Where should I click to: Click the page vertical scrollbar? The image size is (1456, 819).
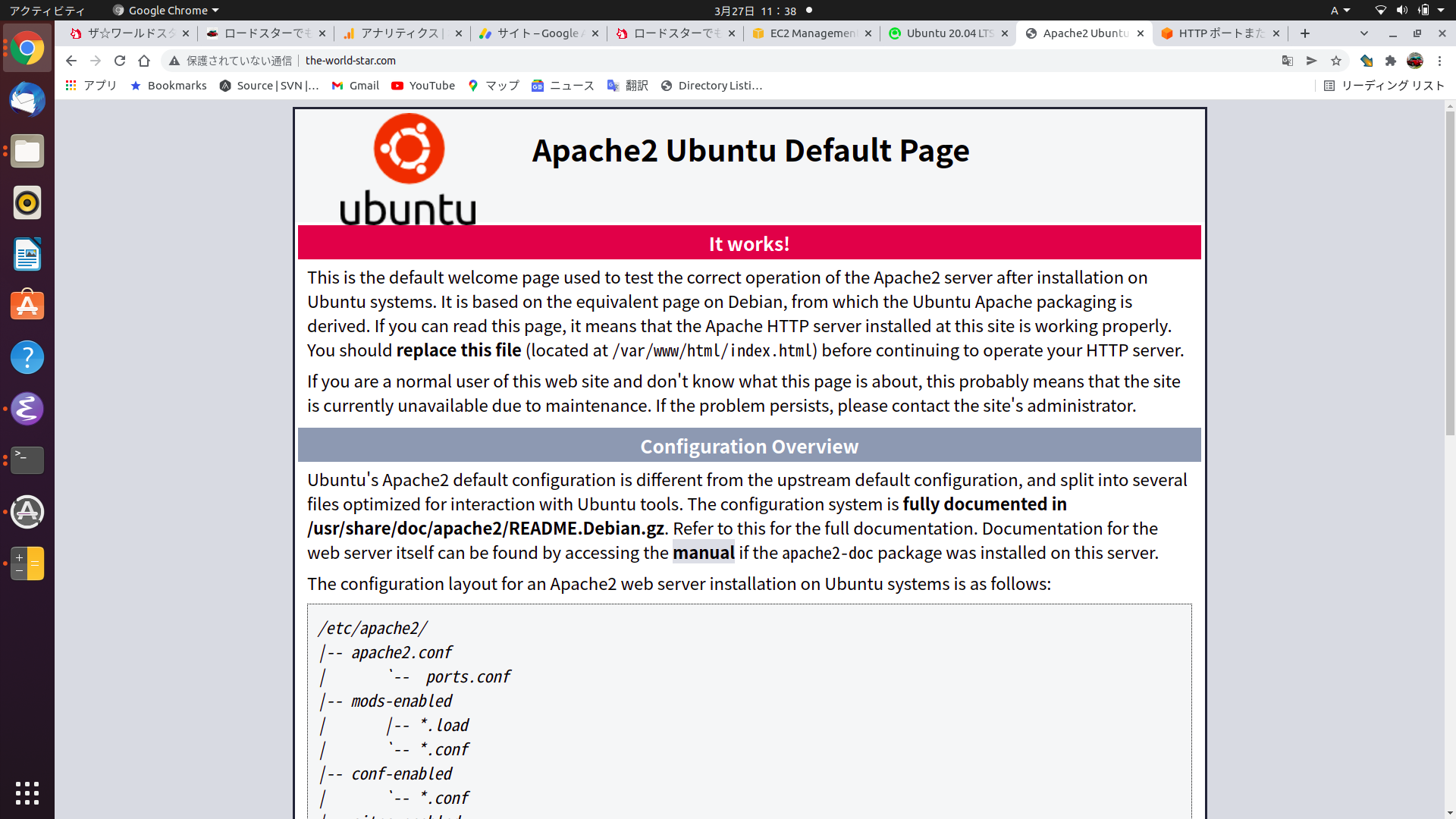coord(1450,273)
